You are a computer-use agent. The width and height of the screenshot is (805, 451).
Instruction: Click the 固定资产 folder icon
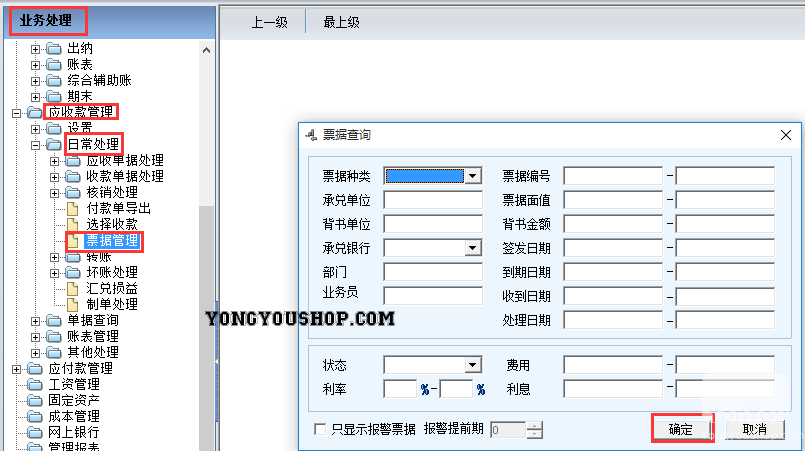tap(35, 401)
